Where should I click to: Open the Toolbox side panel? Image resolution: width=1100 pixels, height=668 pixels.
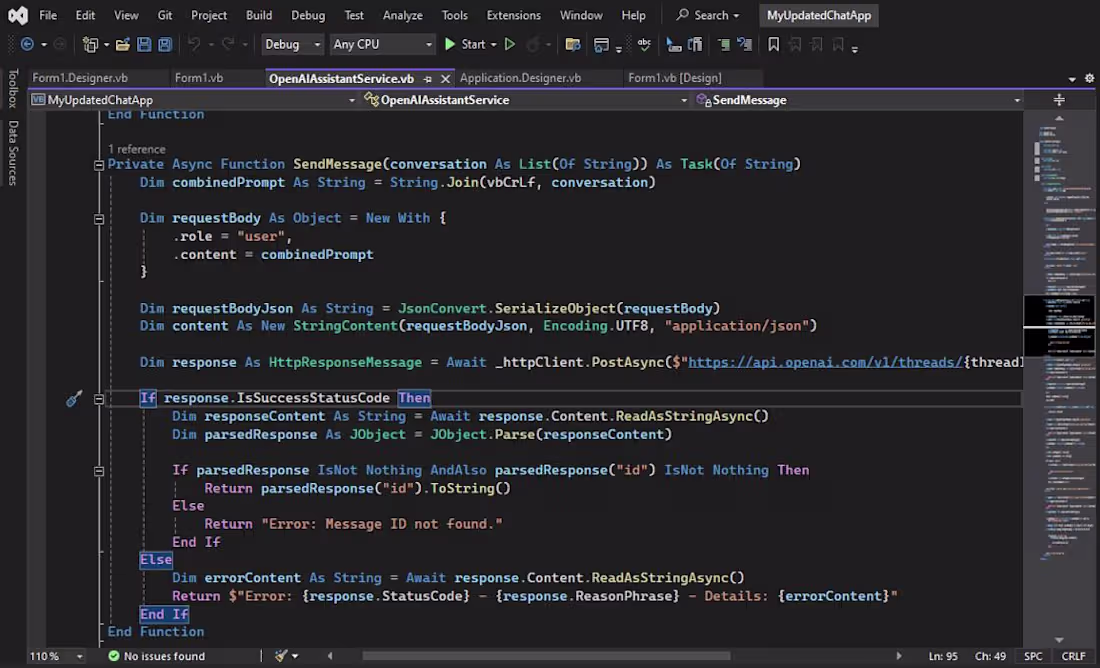click(13, 88)
